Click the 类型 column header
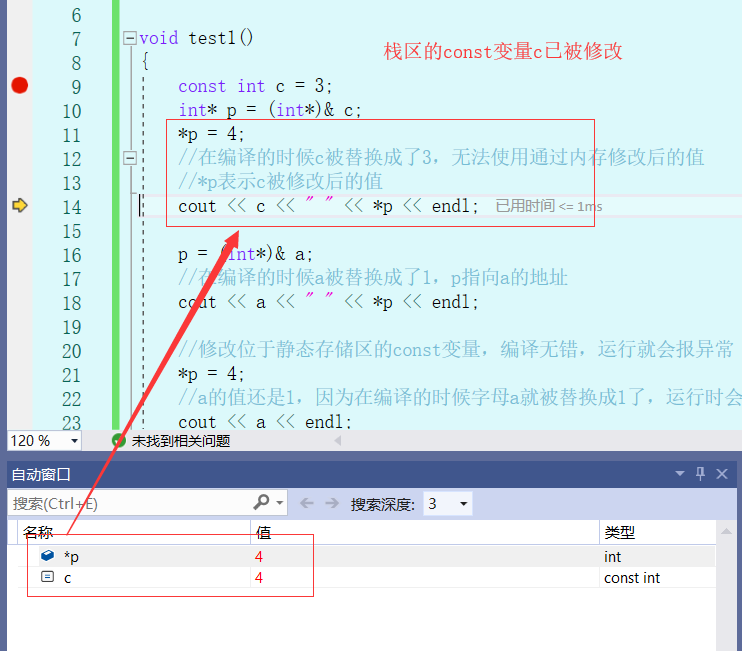 [x=657, y=532]
